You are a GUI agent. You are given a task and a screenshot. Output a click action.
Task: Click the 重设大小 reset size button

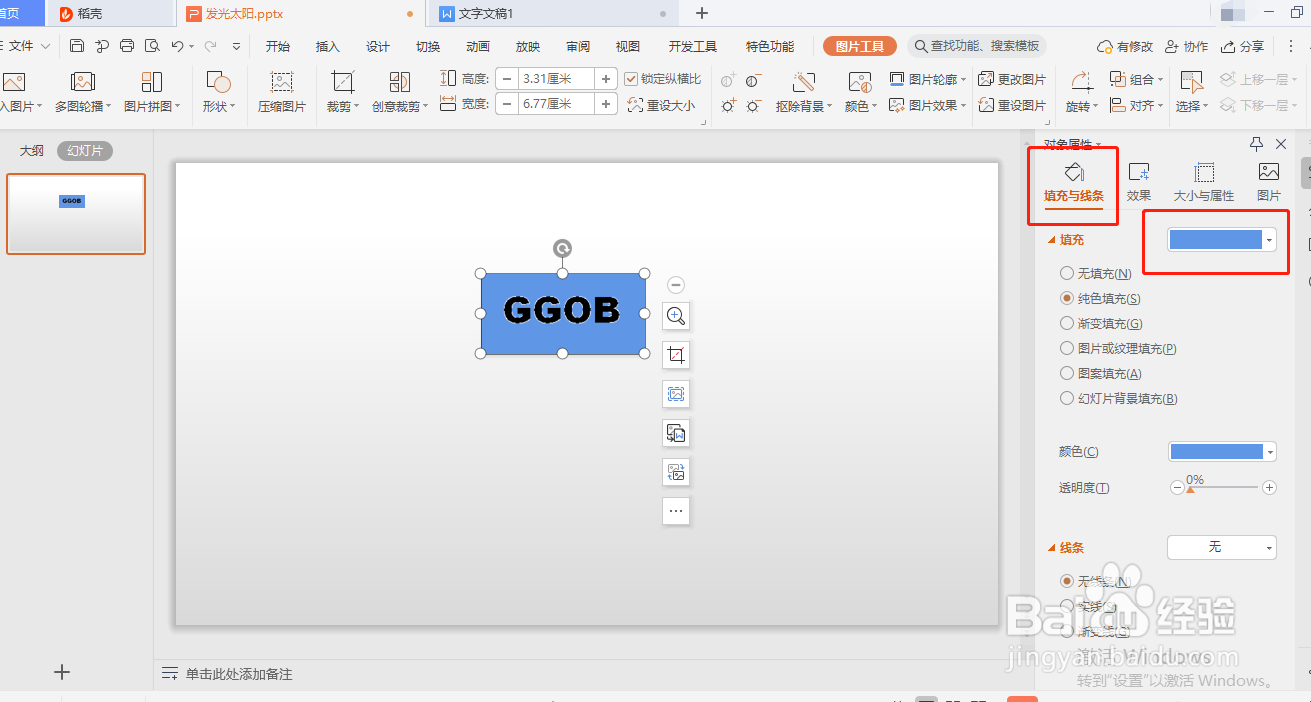661,105
